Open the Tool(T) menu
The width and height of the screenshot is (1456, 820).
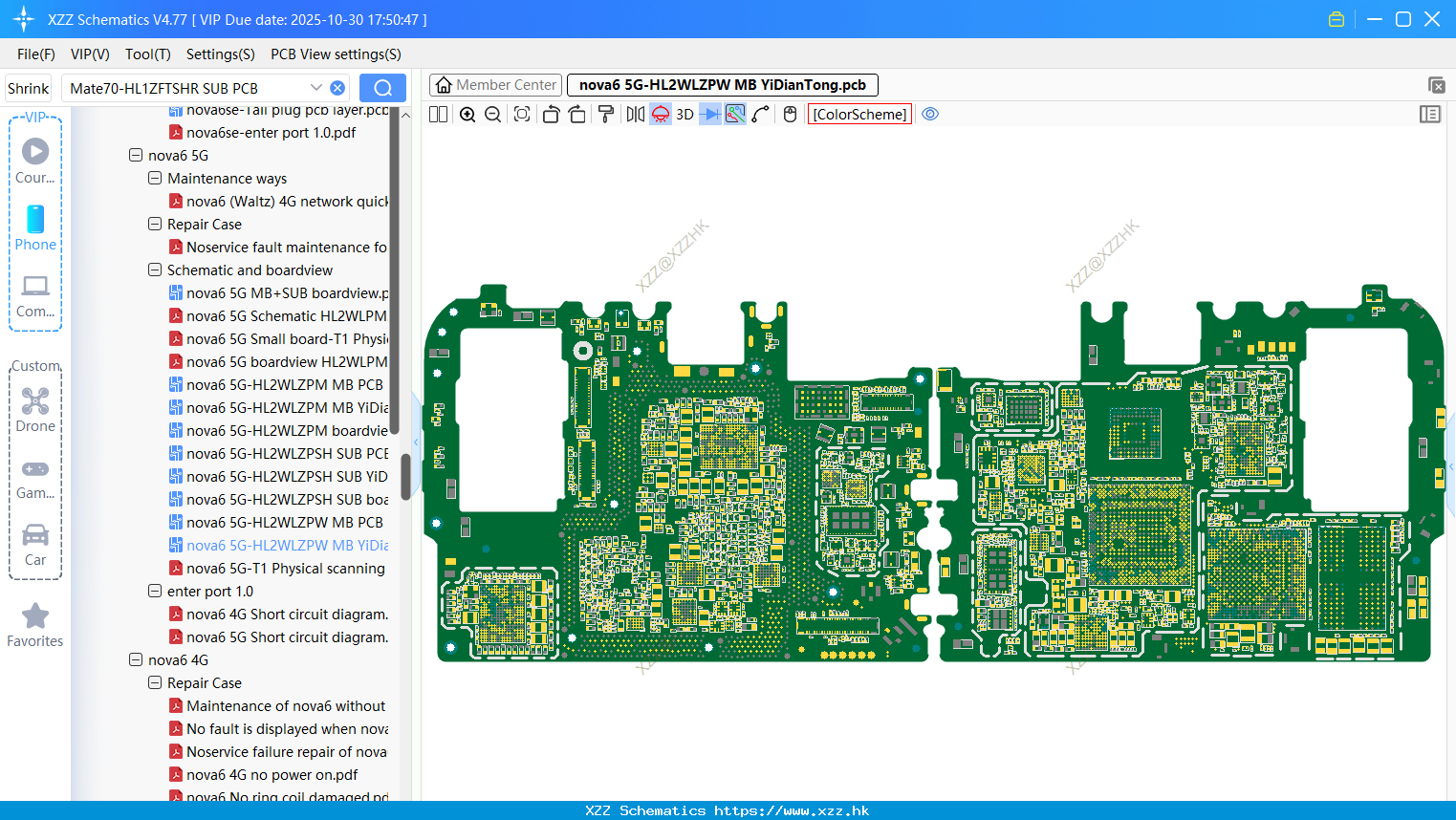148,54
